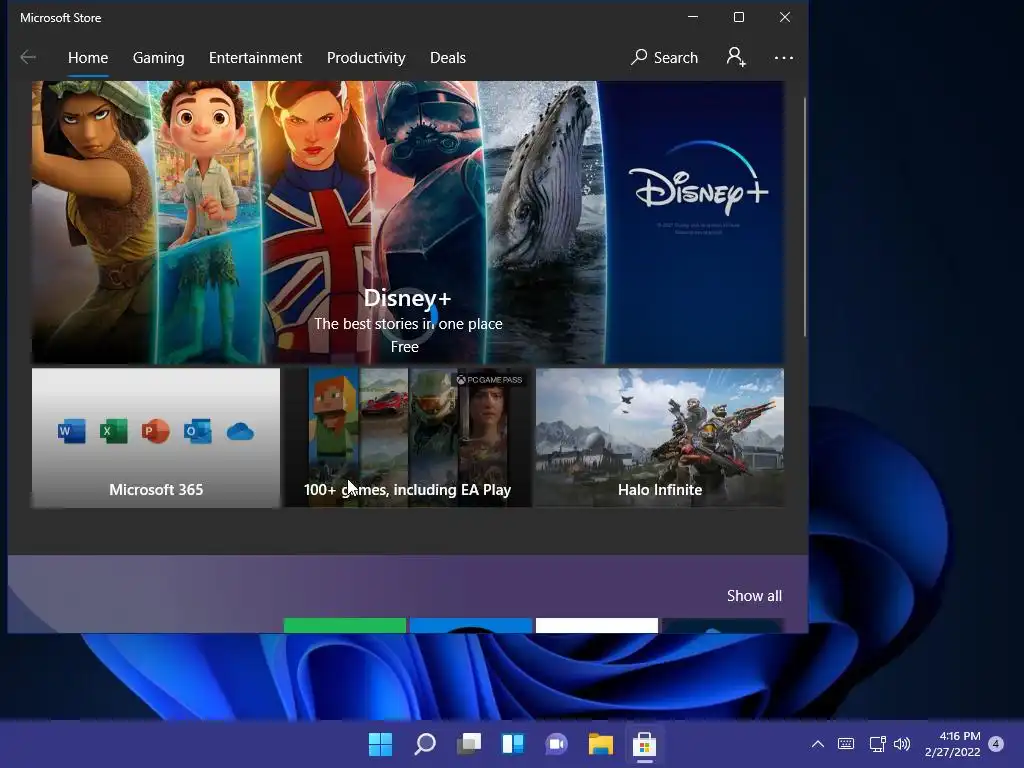Click the network tray icon

click(877, 744)
